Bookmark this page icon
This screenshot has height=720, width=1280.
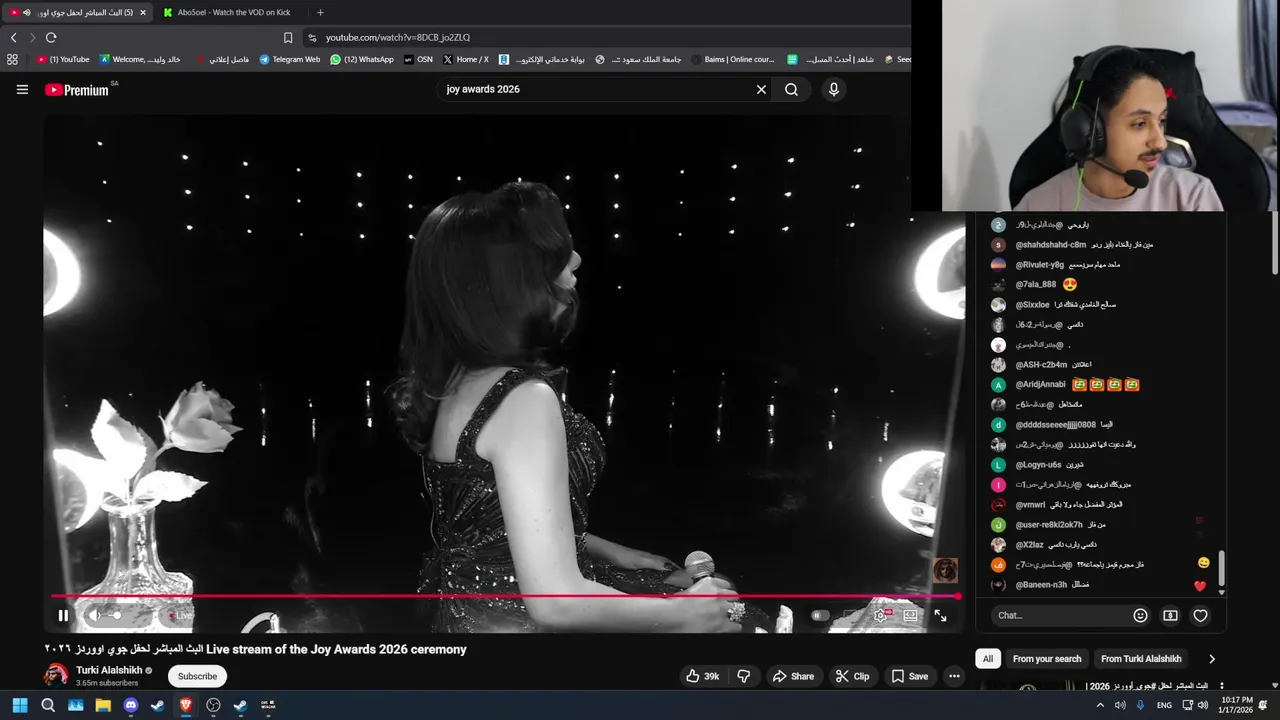pos(288,37)
